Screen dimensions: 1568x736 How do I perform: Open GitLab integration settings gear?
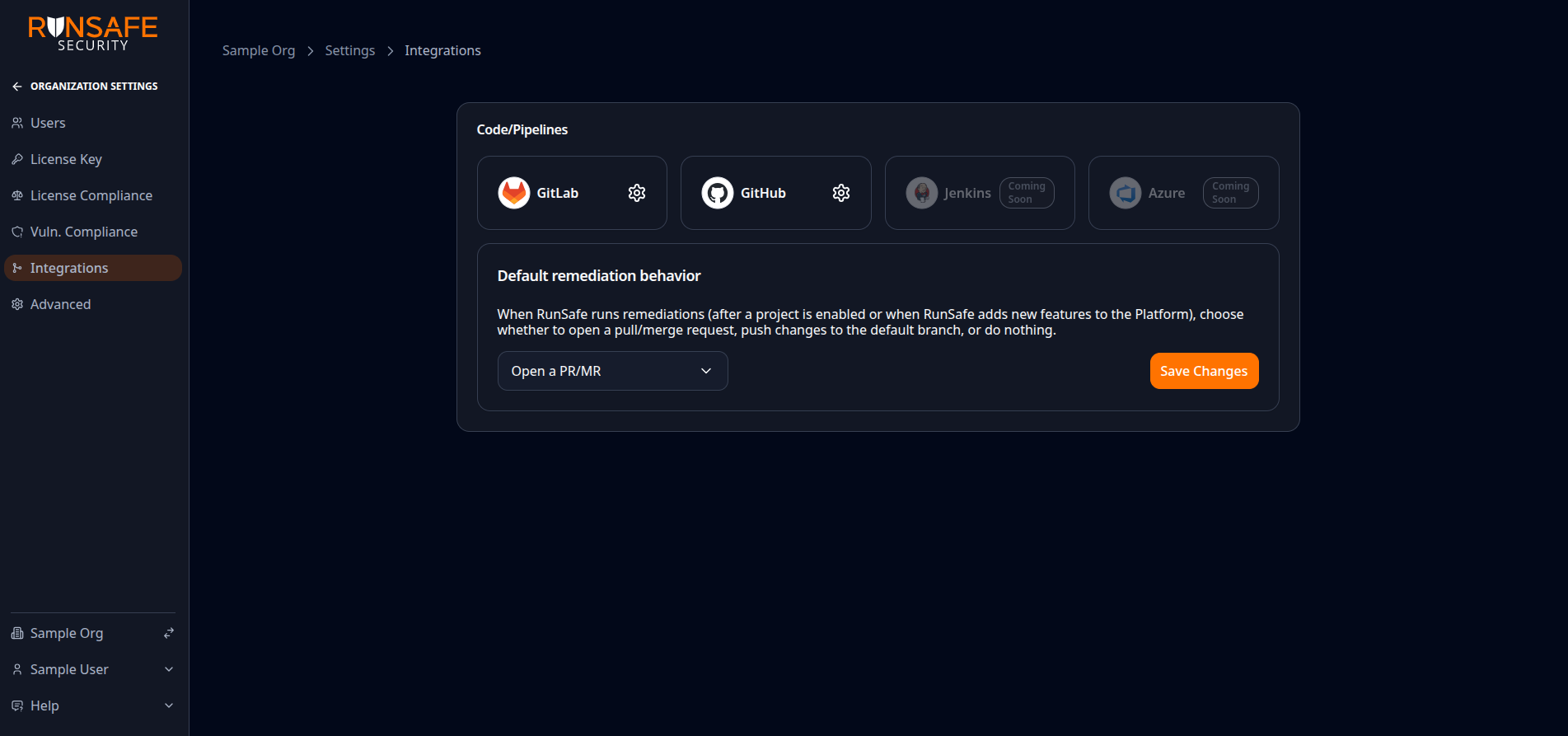click(x=637, y=193)
